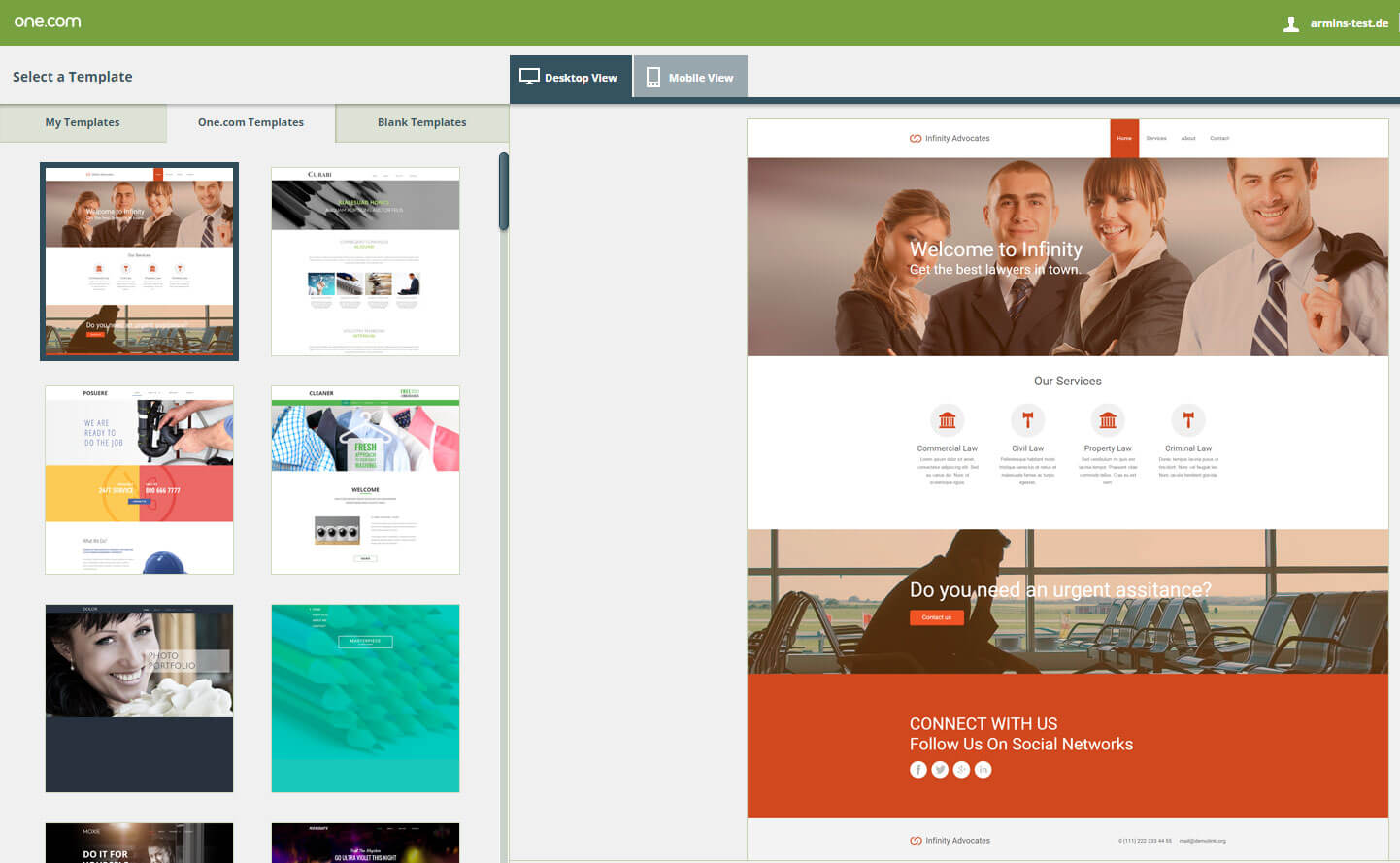Click the Facebook social icon

tap(918, 770)
